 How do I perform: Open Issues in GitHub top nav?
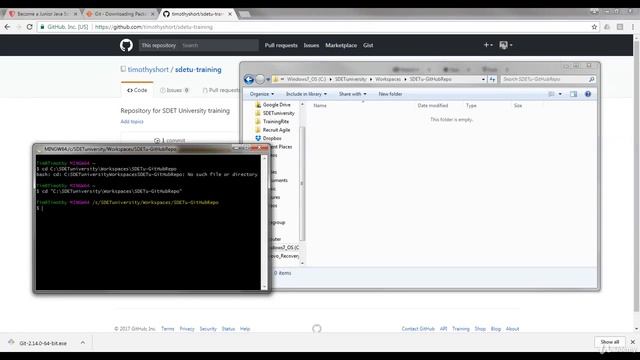point(311,45)
